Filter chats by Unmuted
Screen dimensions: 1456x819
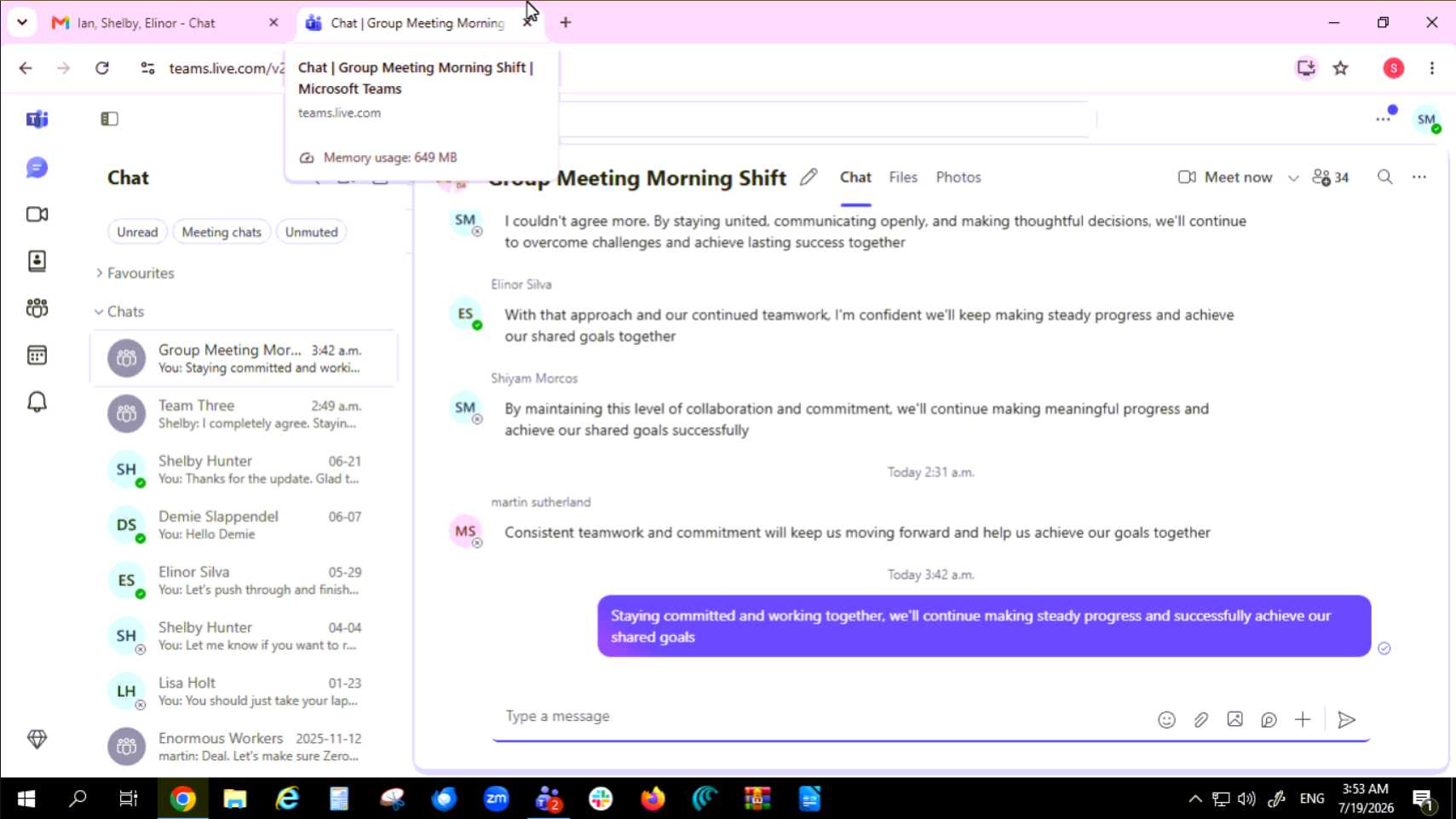[311, 232]
